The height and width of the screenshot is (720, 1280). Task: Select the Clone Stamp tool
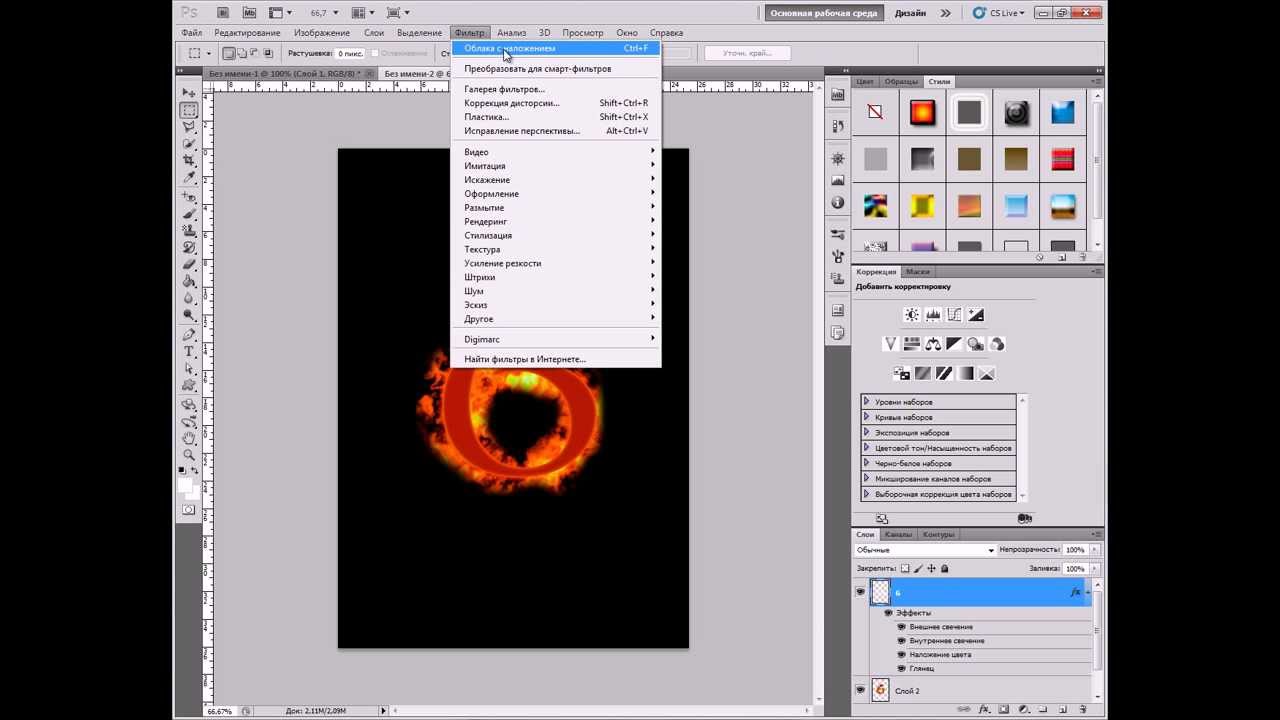[189, 231]
